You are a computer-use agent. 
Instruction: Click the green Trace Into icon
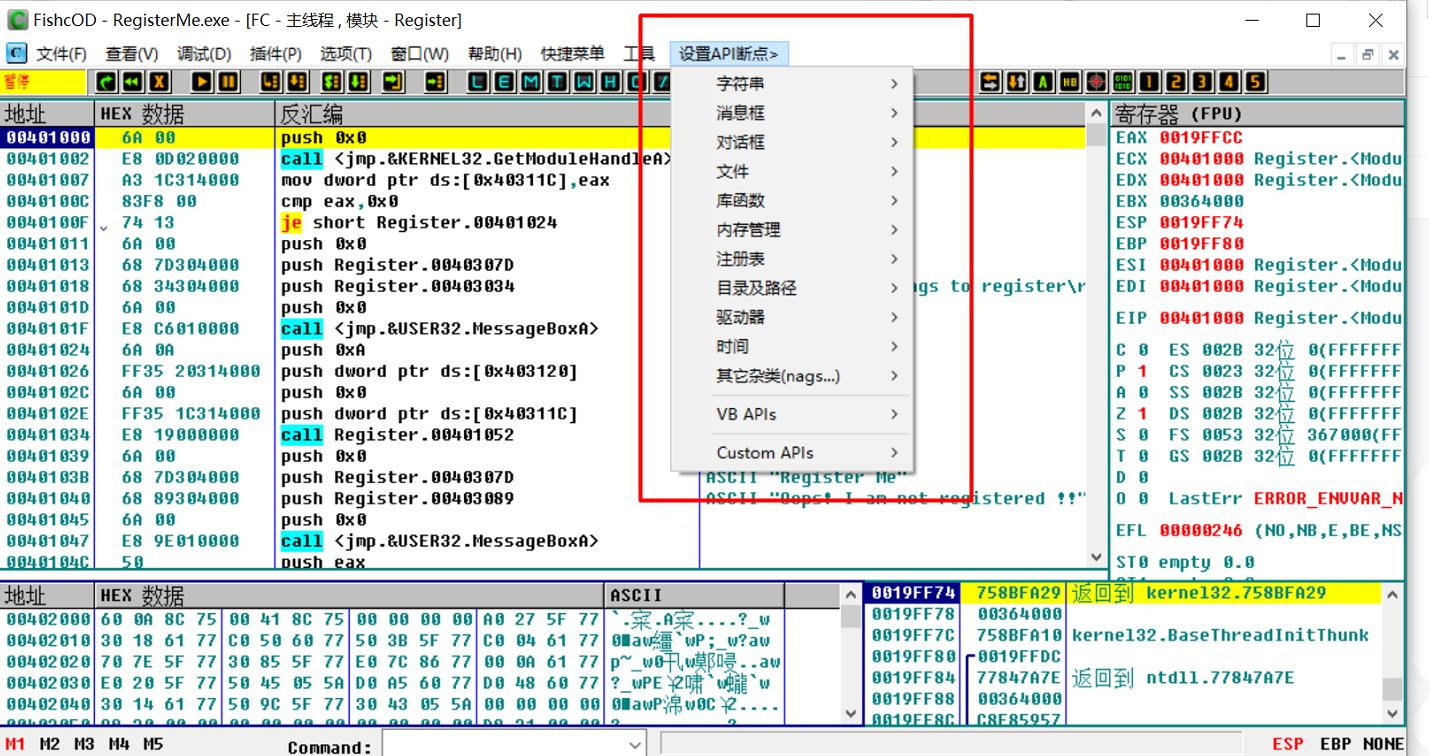pos(332,82)
